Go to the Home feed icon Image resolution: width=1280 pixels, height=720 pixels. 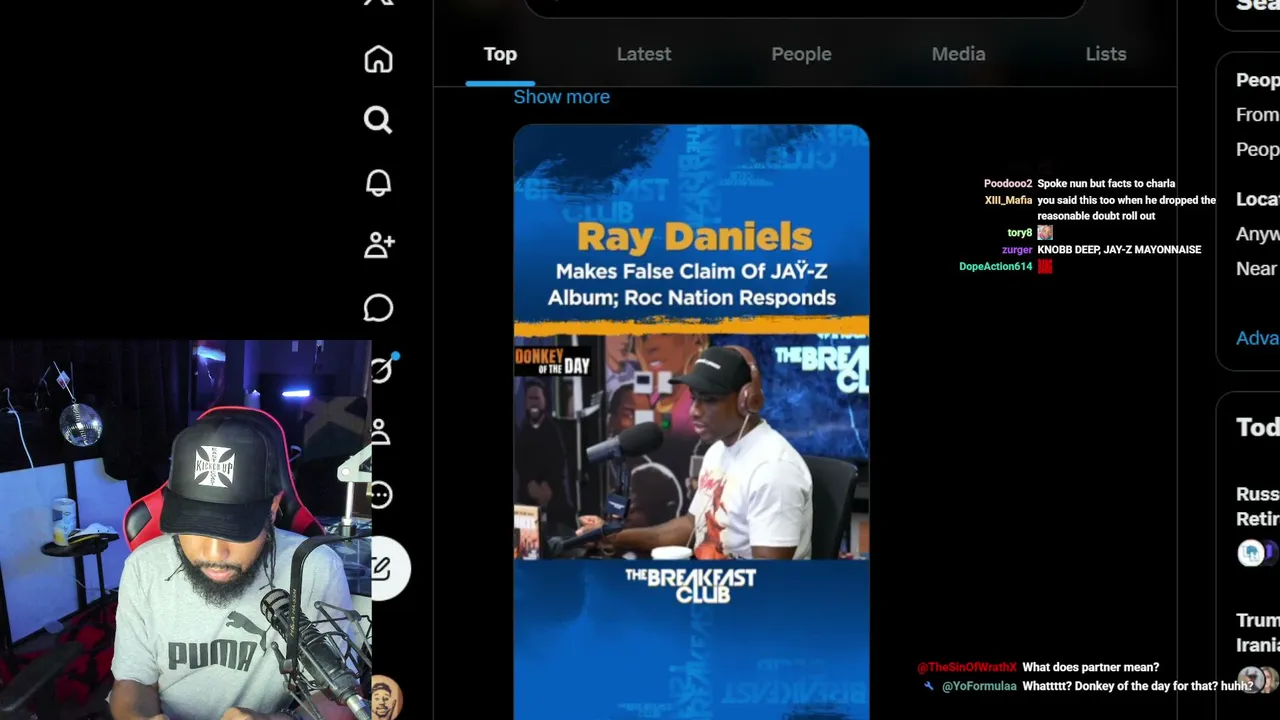point(378,59)
